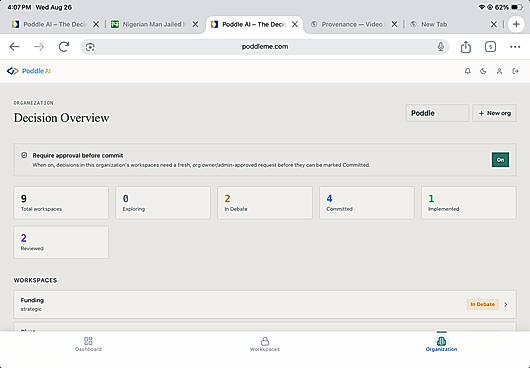This screenshot has width=530, height=368.
Task: Close the Provenance — Video tab
Action: 394,24
